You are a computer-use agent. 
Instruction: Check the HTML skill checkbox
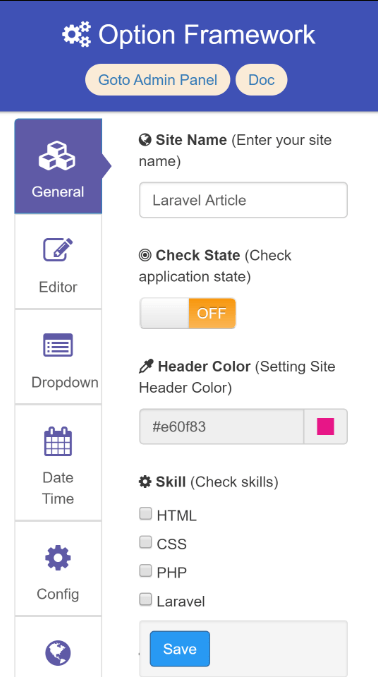[x=146, y=513]
